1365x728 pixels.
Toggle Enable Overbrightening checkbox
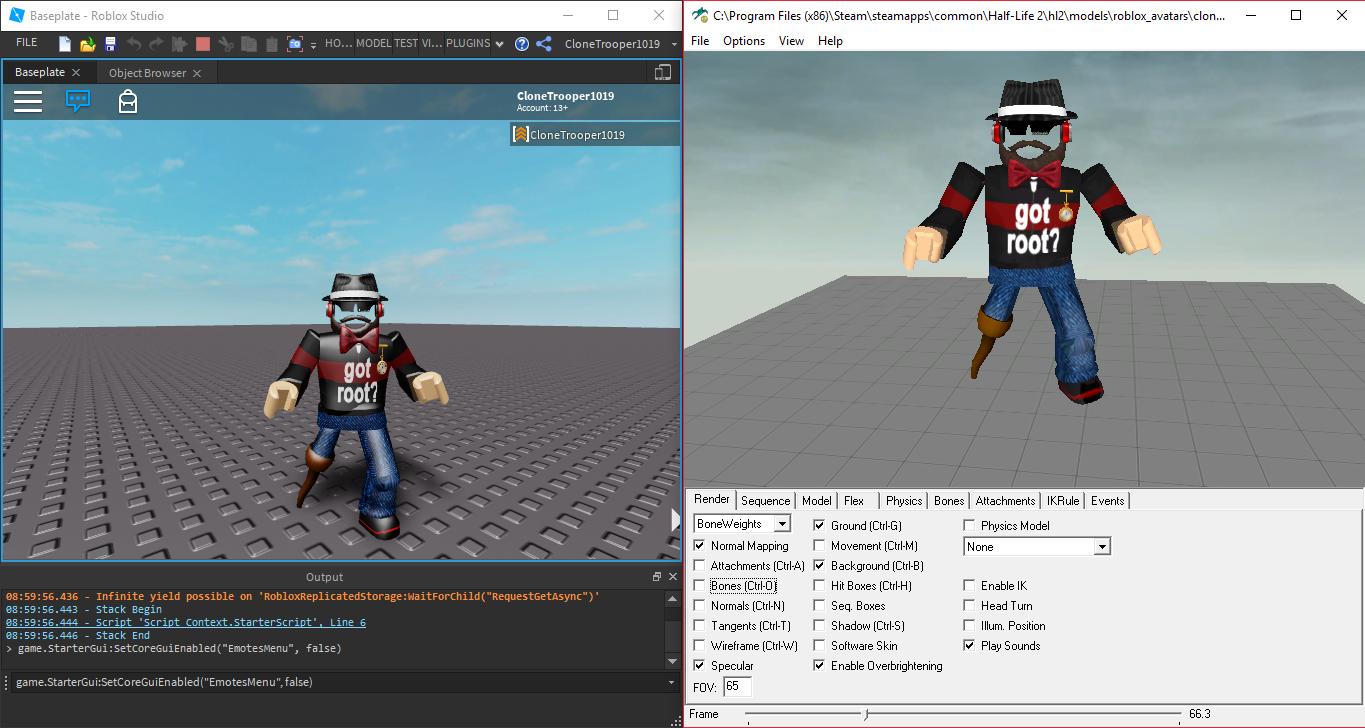pyautogui.click(x=819, y=666)
